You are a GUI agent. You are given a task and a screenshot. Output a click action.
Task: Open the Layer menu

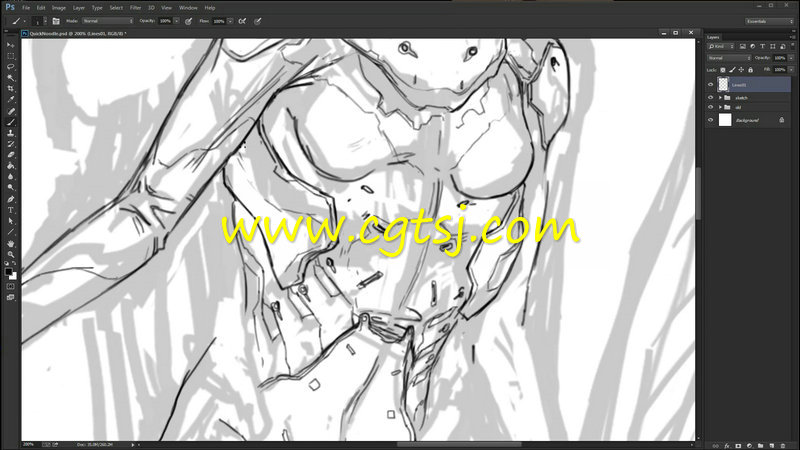click(x=79, y=8)
